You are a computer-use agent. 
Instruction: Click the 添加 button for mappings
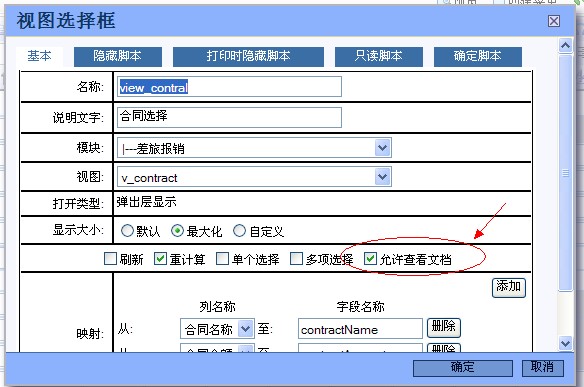click(509, 288)
